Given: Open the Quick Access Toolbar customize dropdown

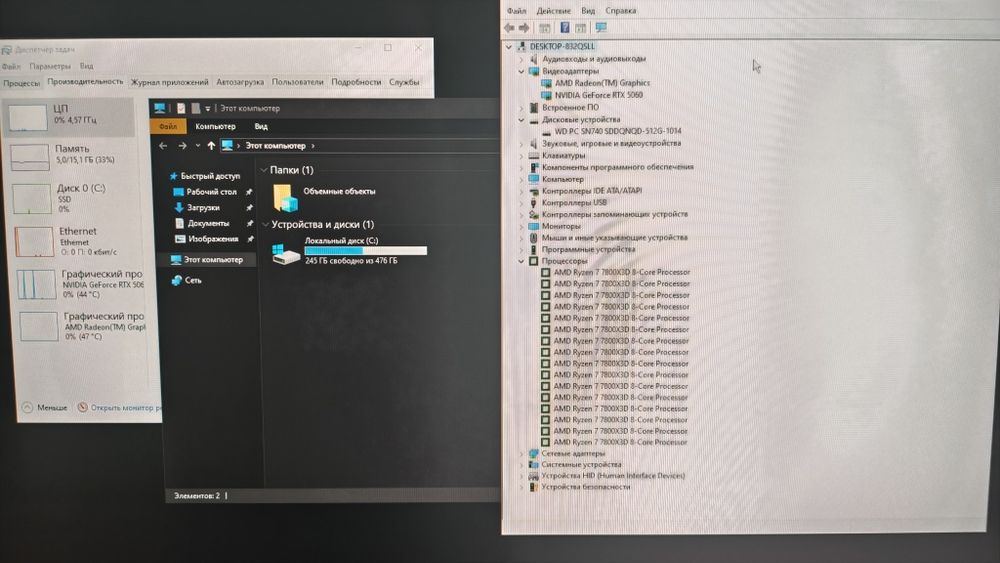Looking at the screenshot, I should pos(208,108).
